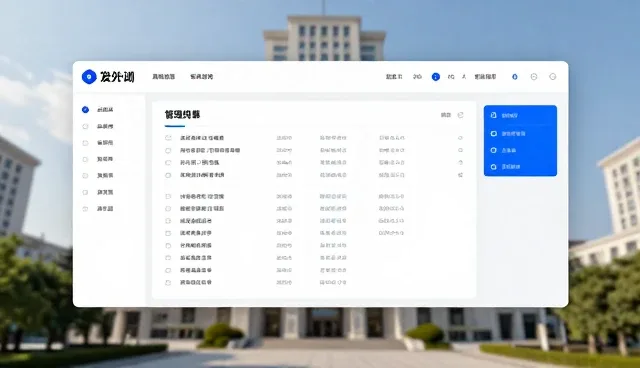This screenshot has width=640, height=368.
Task: Click the action icon ending the first row
Action: point(460,138)
